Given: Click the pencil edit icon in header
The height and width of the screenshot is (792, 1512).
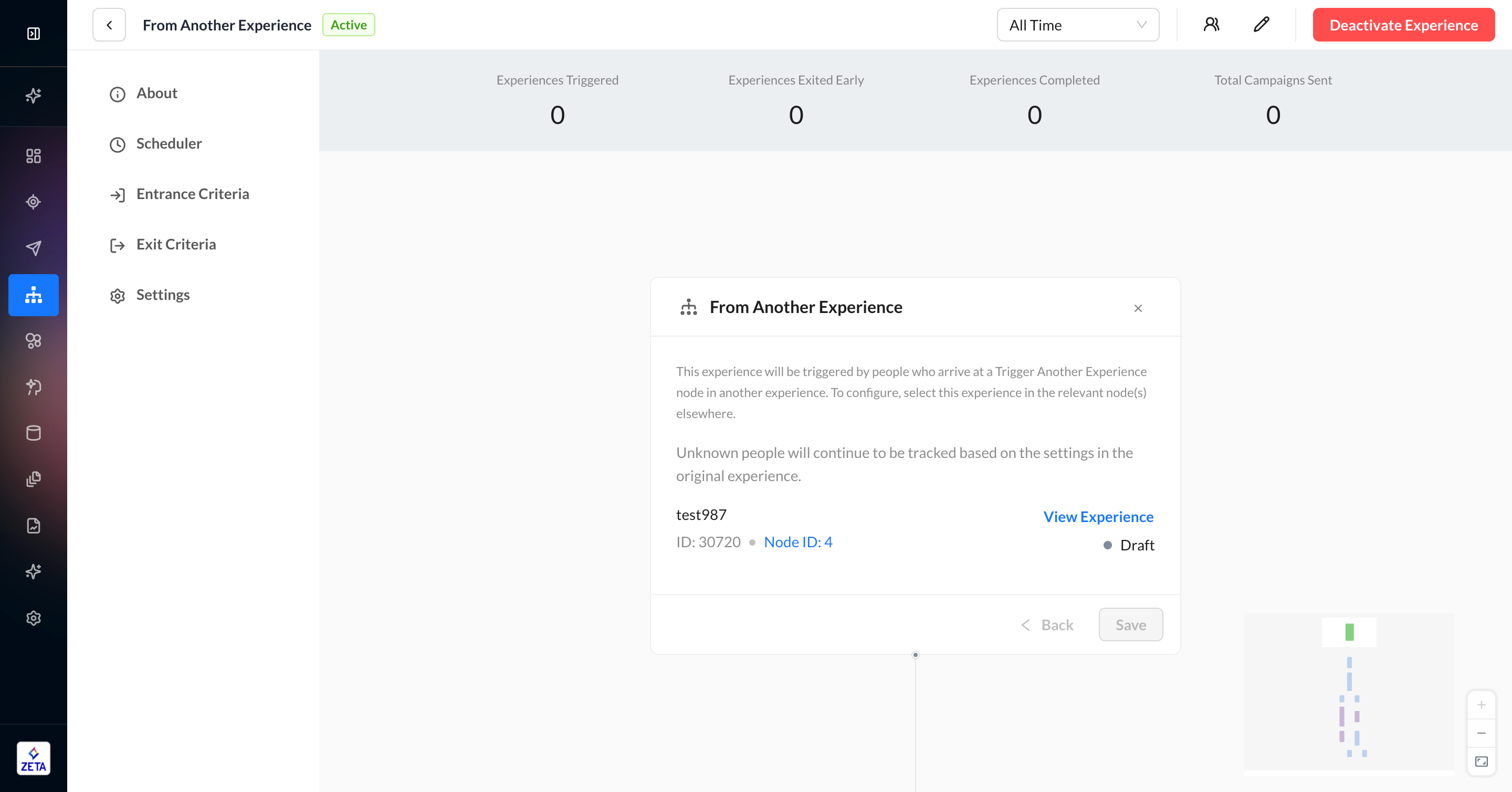Looking at the screenshot, I should [1261, 25].
